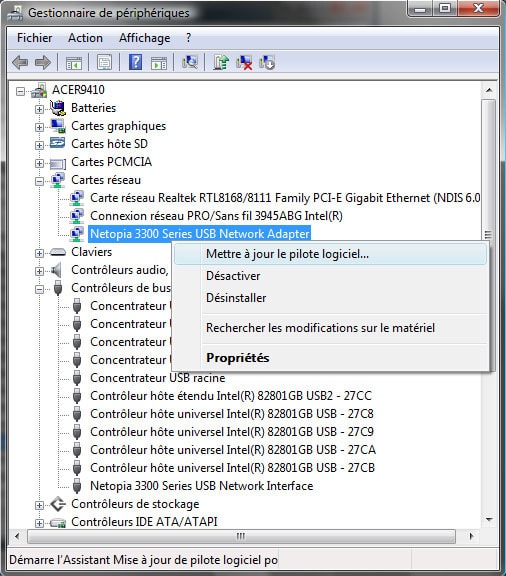Open the Action menu

click(x=85, y=38)
